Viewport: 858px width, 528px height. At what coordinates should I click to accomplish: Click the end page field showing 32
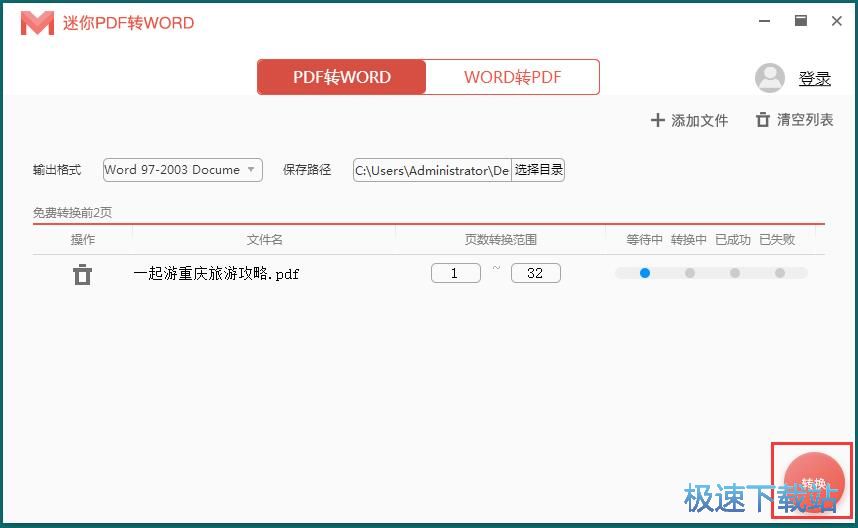point(536,273)
